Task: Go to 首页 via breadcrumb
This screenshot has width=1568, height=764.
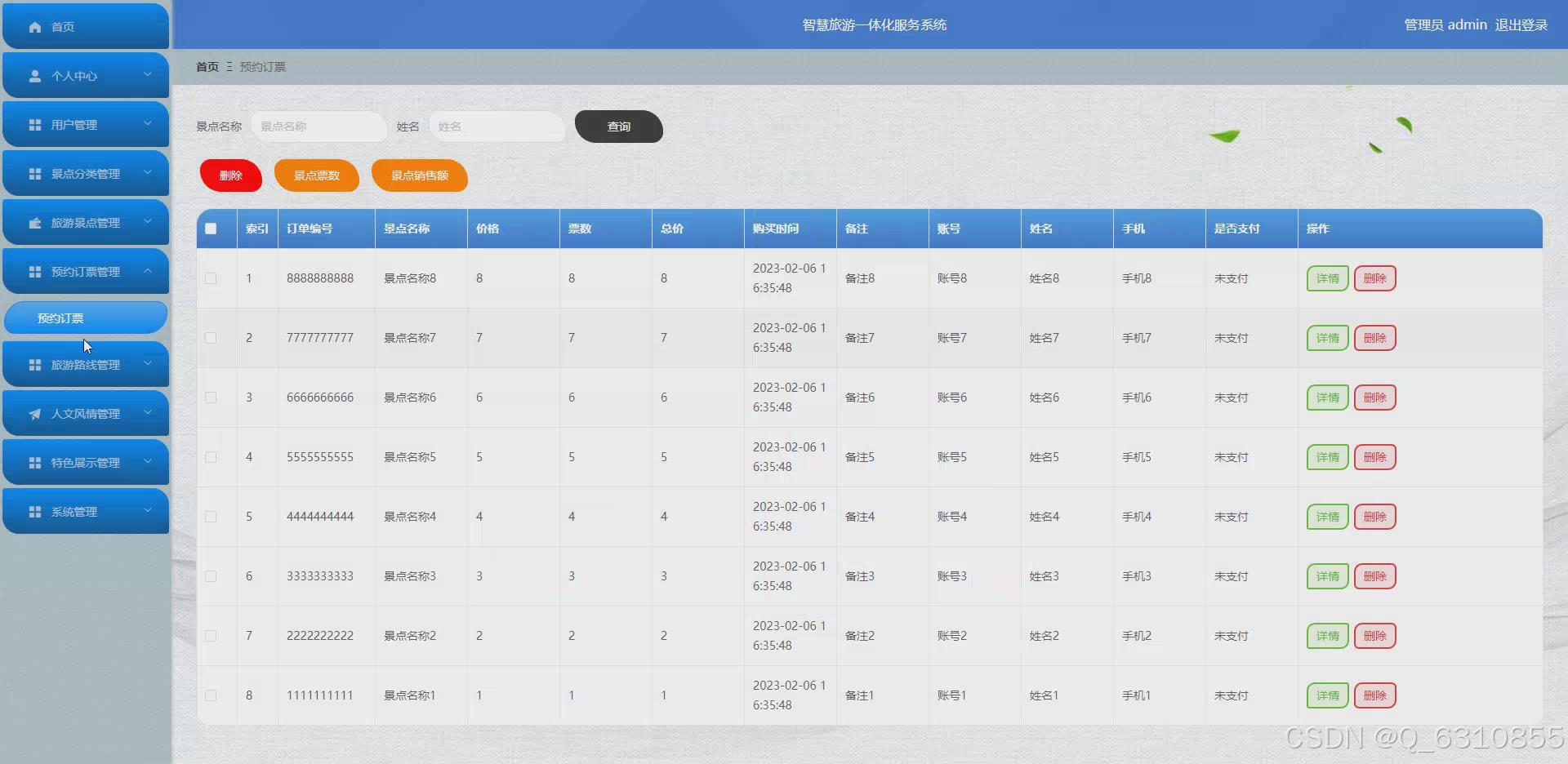Action: (207, 67)
